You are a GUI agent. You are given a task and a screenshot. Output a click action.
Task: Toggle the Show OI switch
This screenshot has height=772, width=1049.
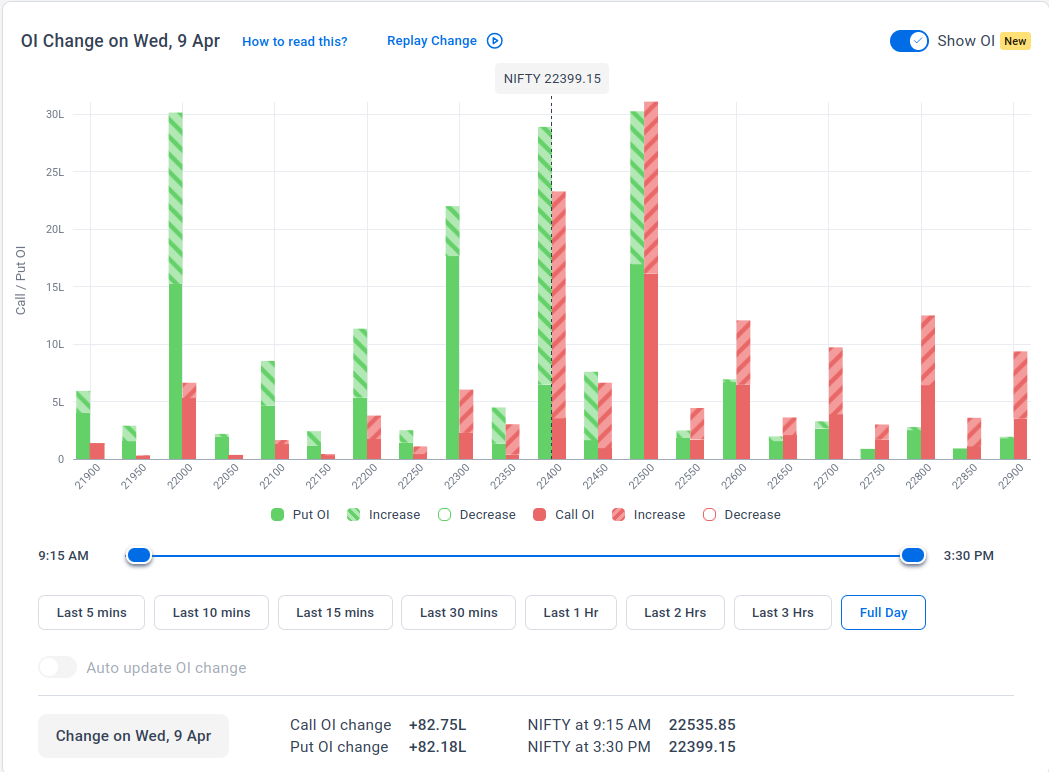[909, 41]
